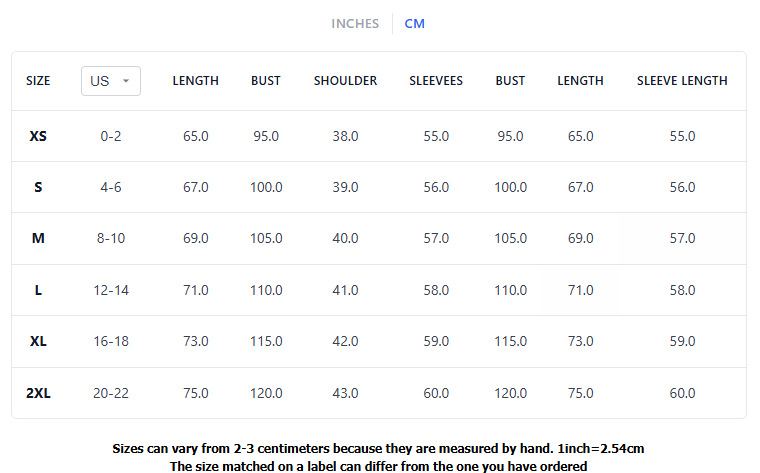Viewport: 760px width, 473px height.
Task: Click the SIZE column header
Action: pyautogui.click(x=38, y=81)
